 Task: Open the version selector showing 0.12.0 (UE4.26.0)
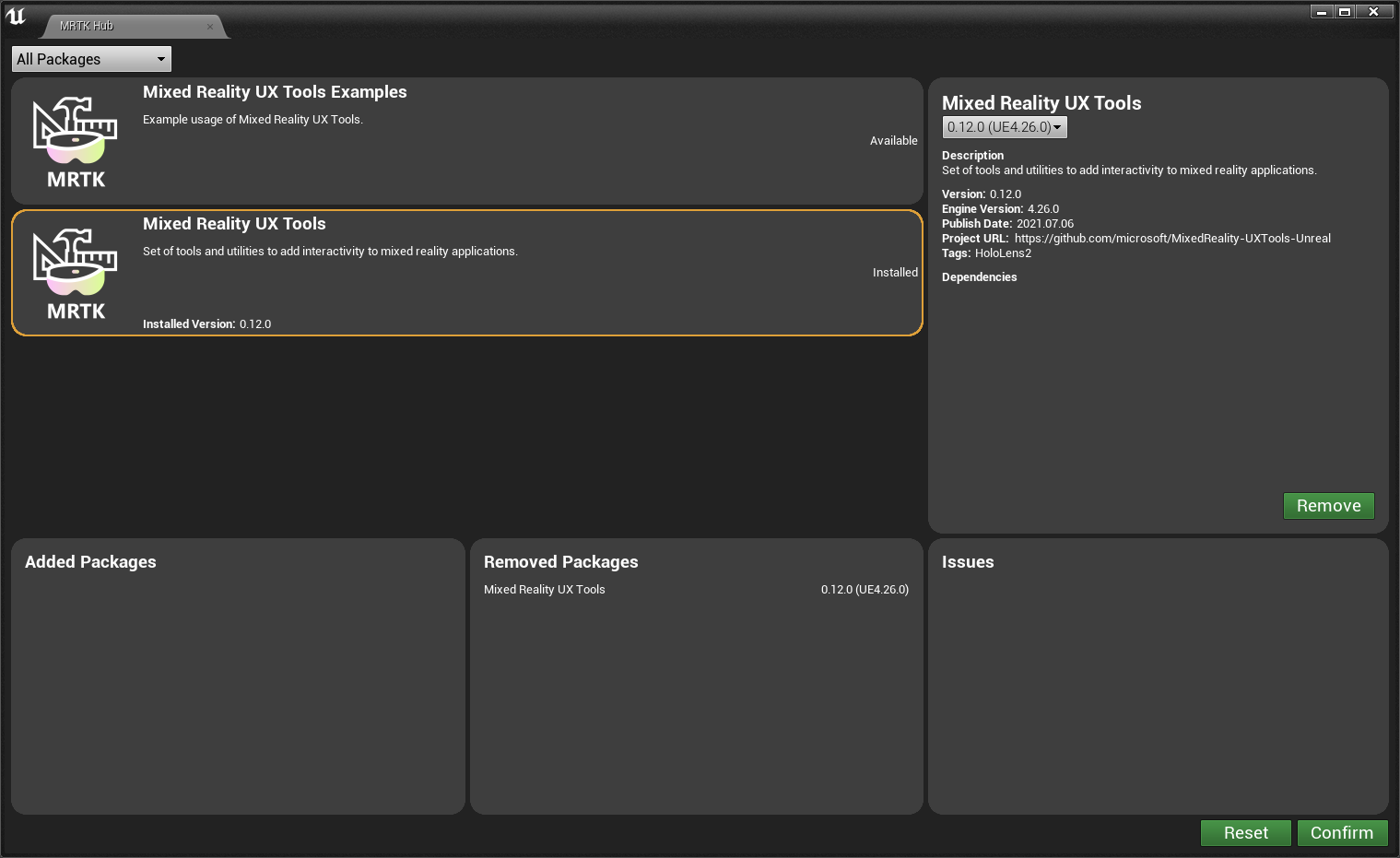click(1004, 126)
